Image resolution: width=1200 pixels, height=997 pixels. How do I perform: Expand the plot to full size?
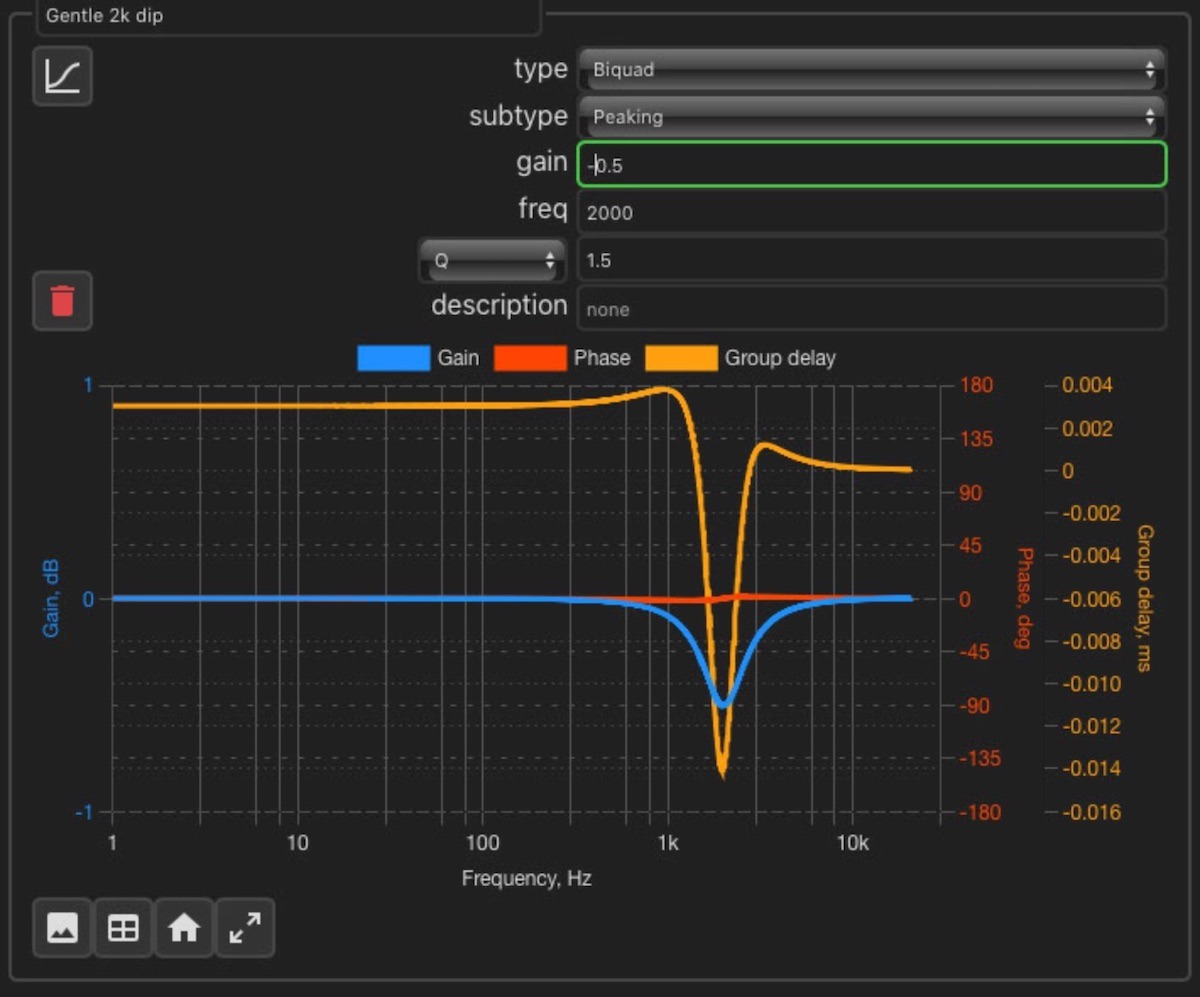pyautogui.click(x=245, y=928)
